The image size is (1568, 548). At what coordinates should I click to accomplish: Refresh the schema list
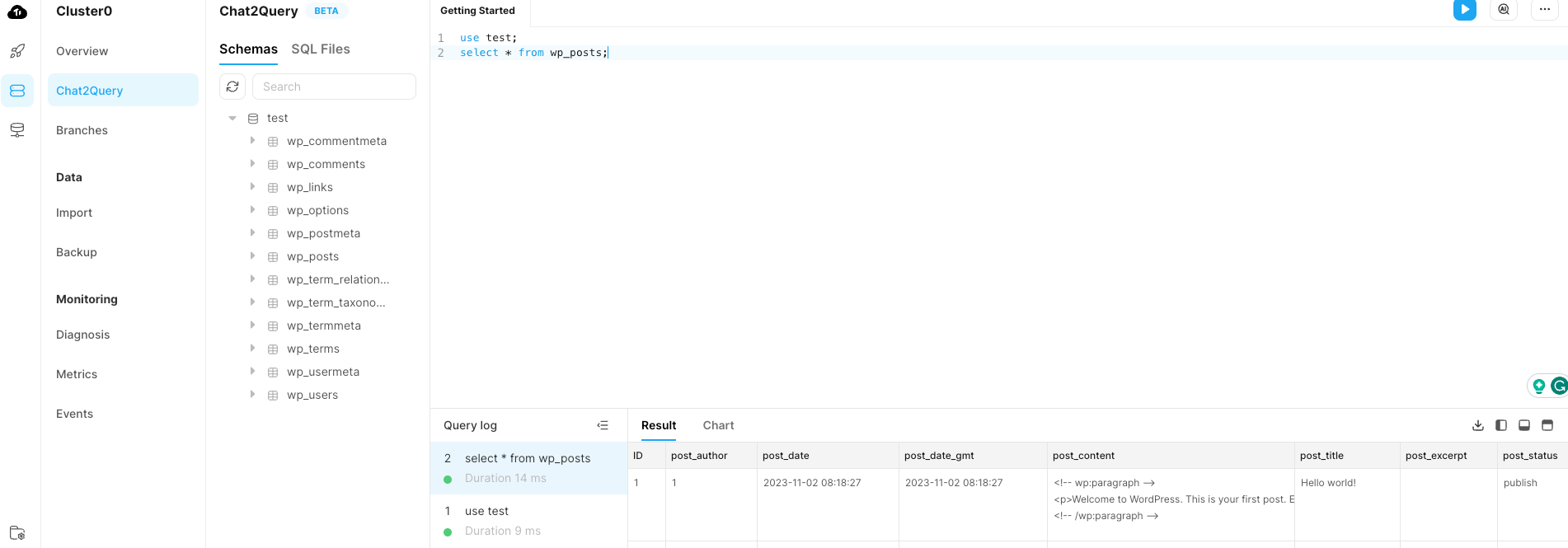[x=232, y=87]
